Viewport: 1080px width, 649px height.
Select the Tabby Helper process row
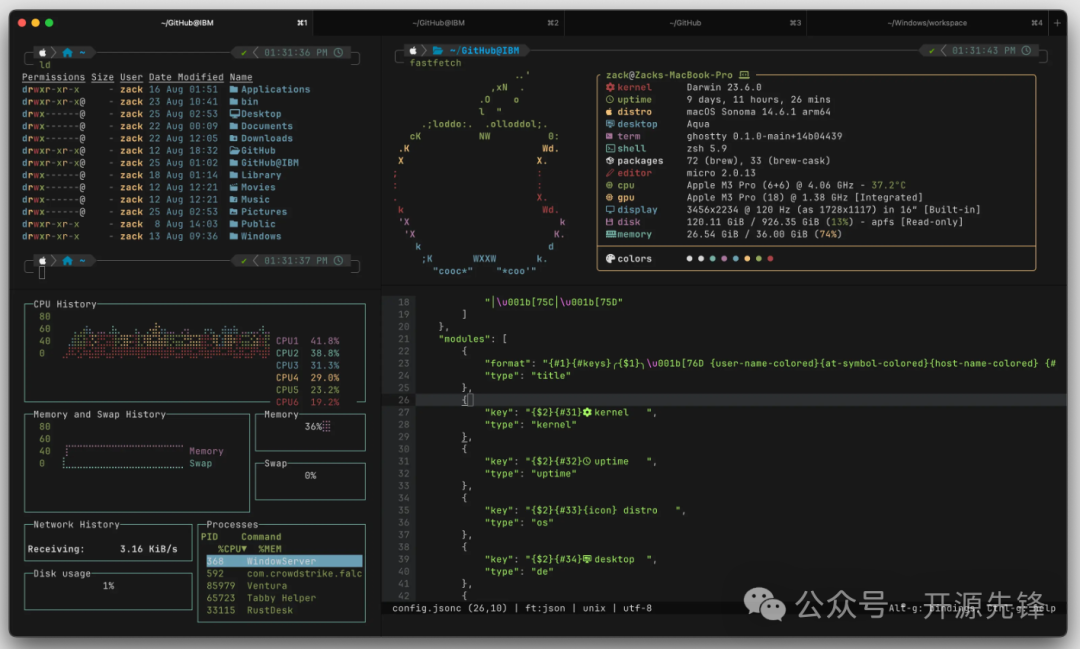point(284,599)
